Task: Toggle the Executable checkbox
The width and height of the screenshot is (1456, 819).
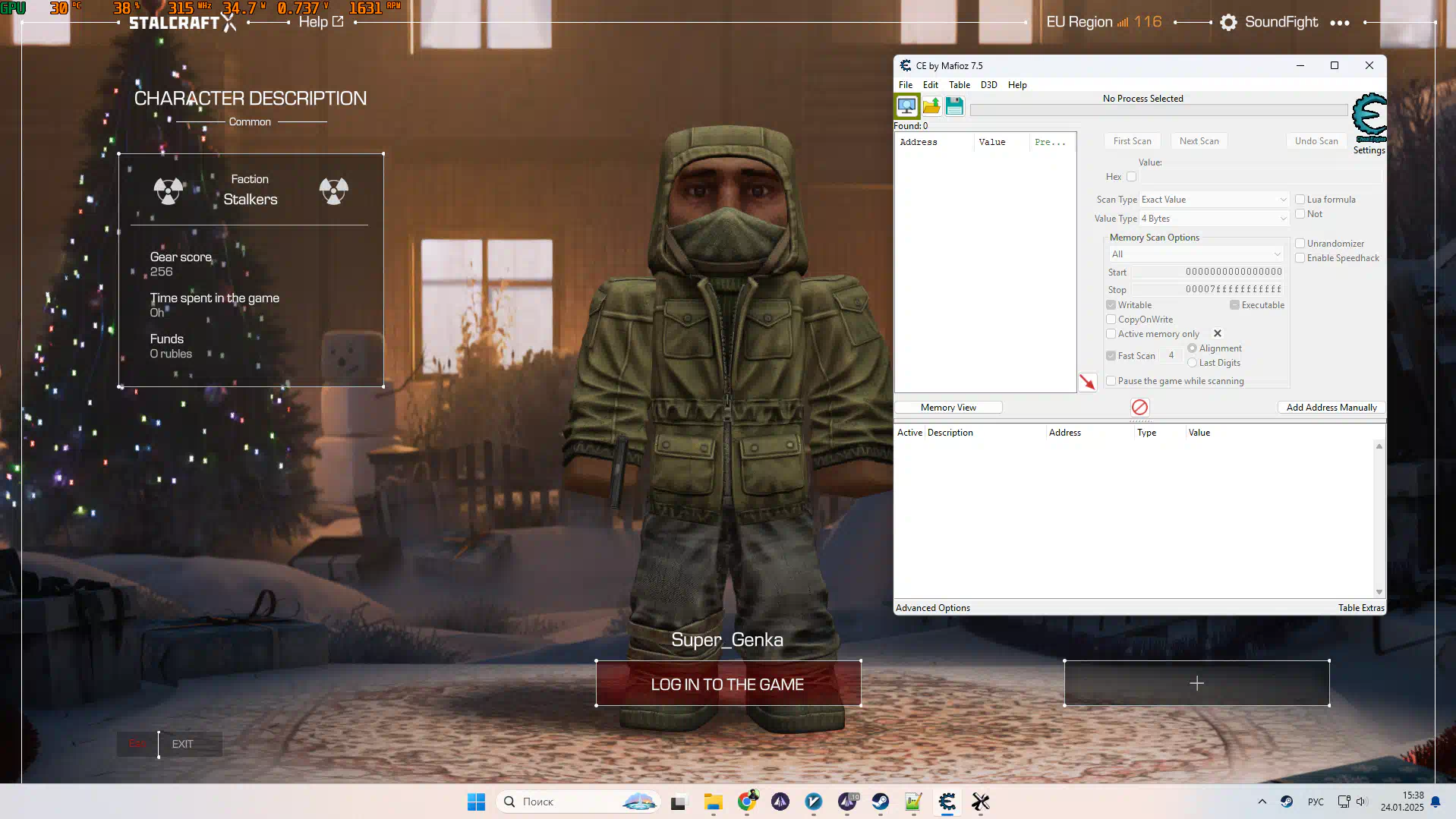Action: click(x=1234, y=305)
